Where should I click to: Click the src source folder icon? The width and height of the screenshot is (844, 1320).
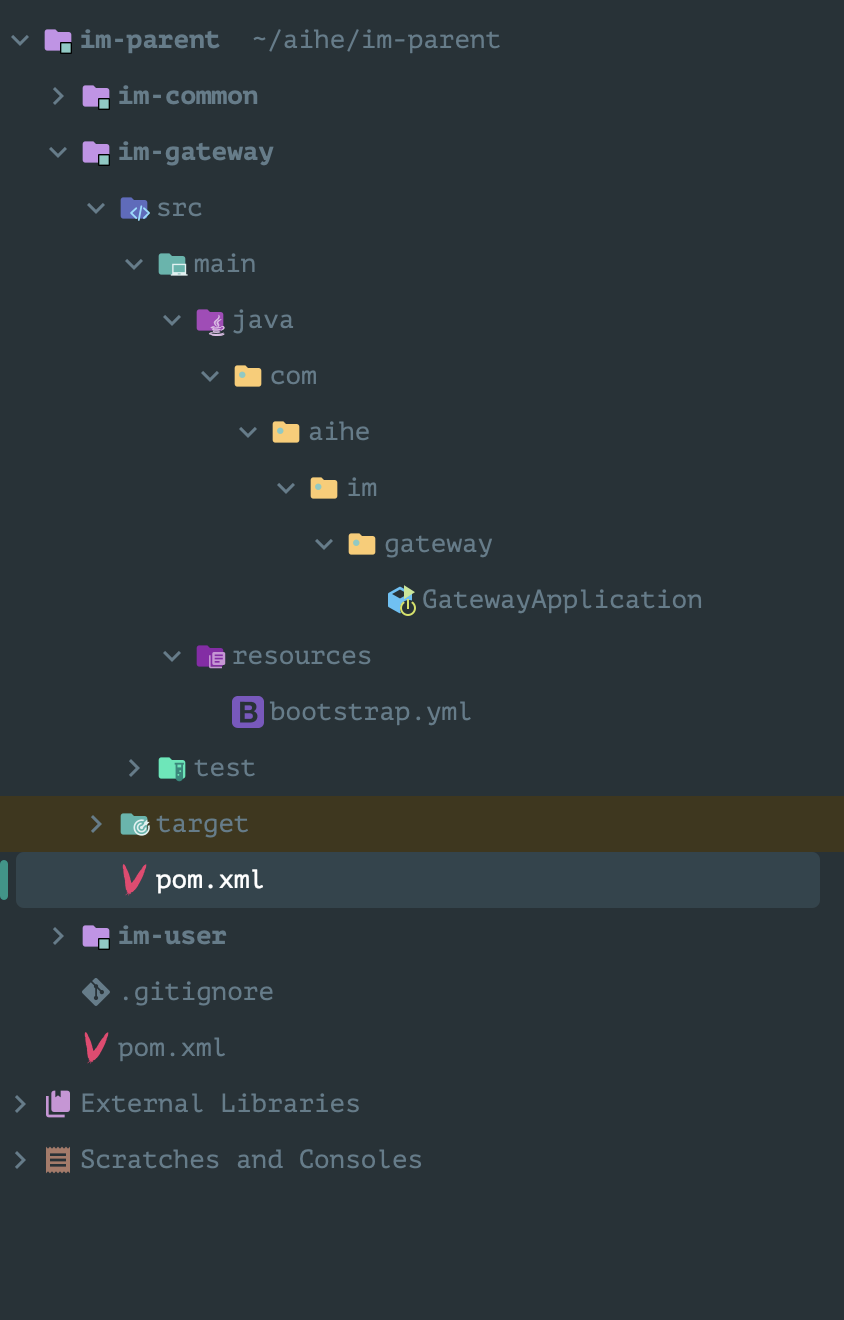pyautogui.click(x=135, y=208)
